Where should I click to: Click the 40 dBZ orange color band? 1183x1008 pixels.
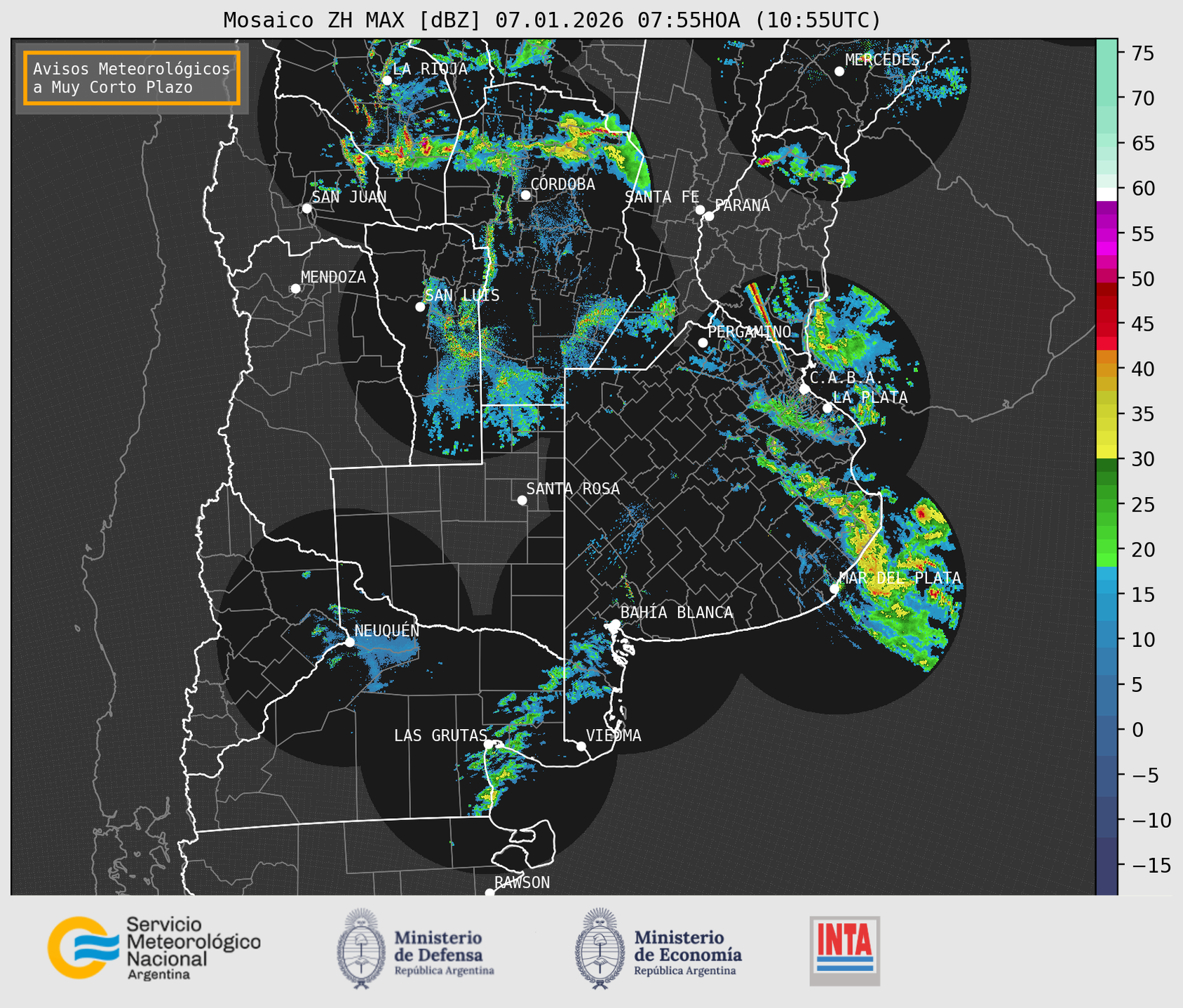point(1107,369)
